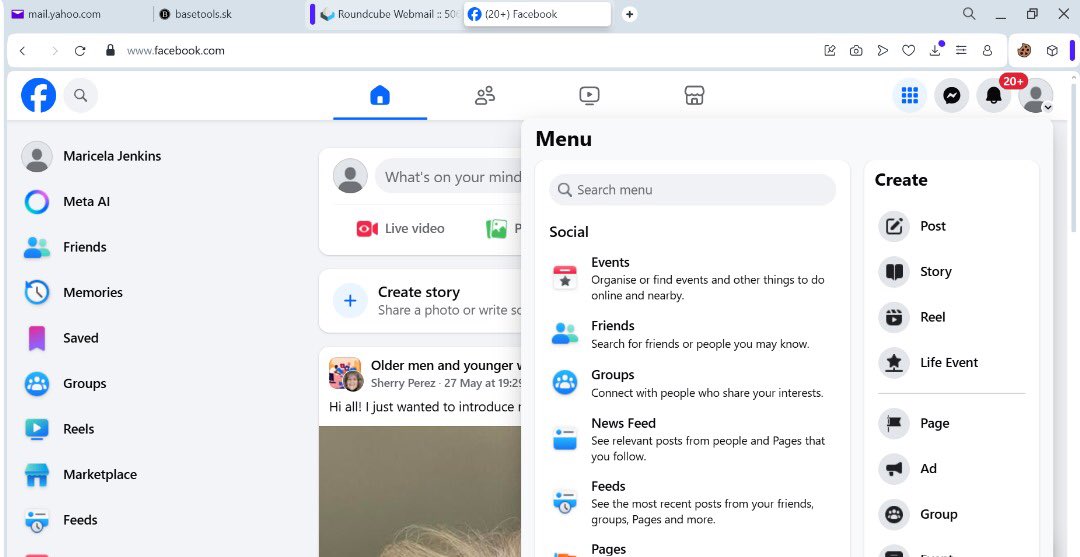Reload the current page
Screen dimensions: 1080x557
click(x=80, y=50)
